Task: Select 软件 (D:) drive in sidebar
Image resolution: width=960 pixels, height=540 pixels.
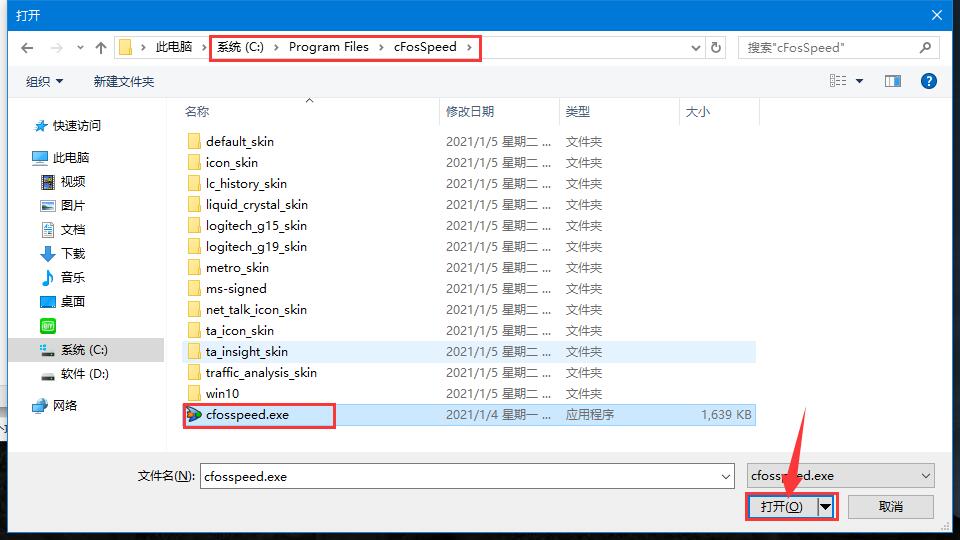Action: pyautogui.click(x=84, y=373)
